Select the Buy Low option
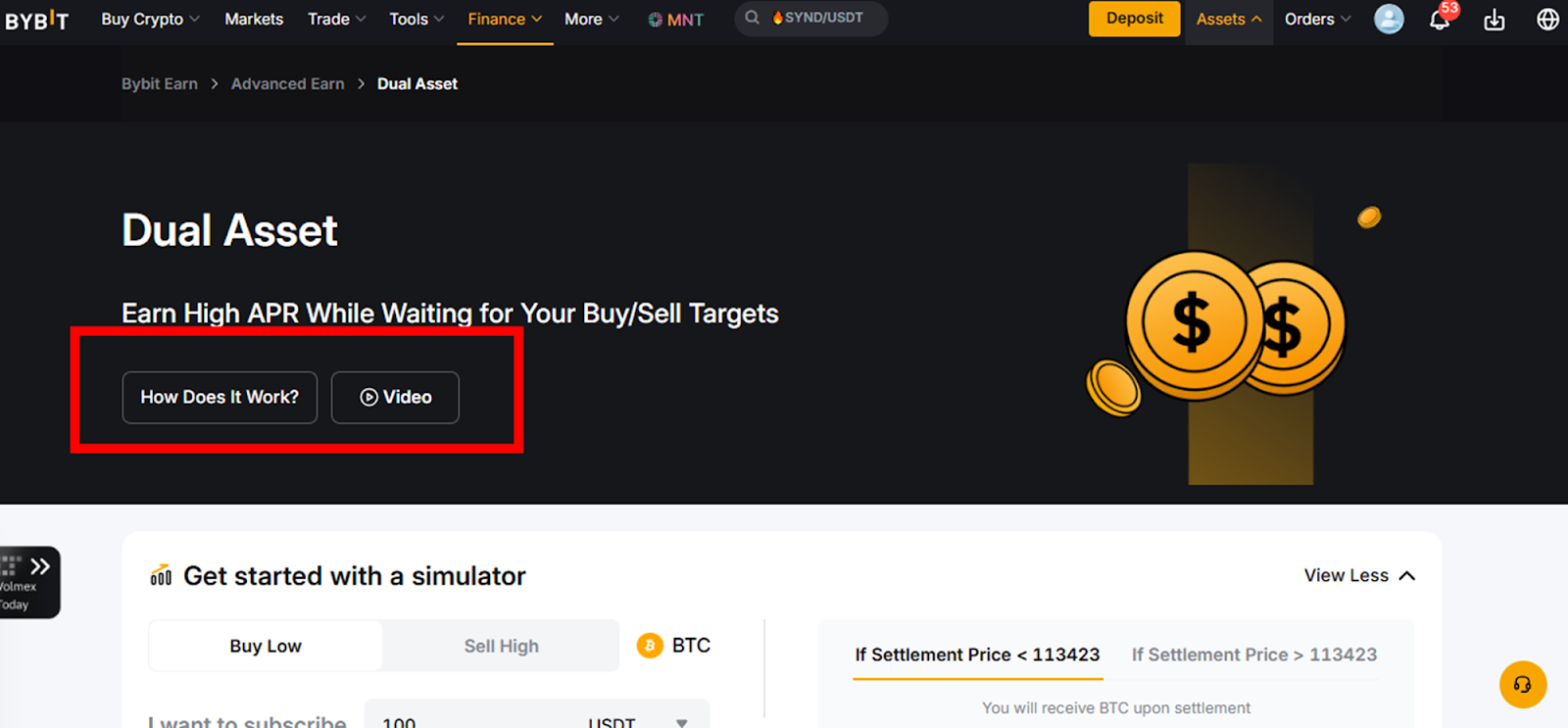Viewport: 1568px width, 728px height. [265, 646]
